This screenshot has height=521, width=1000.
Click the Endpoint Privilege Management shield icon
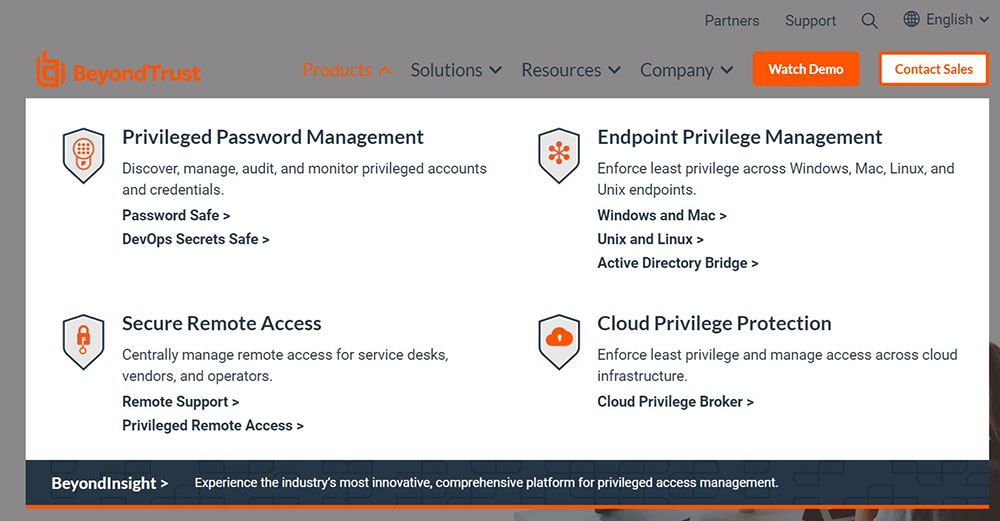click(558, 155)
